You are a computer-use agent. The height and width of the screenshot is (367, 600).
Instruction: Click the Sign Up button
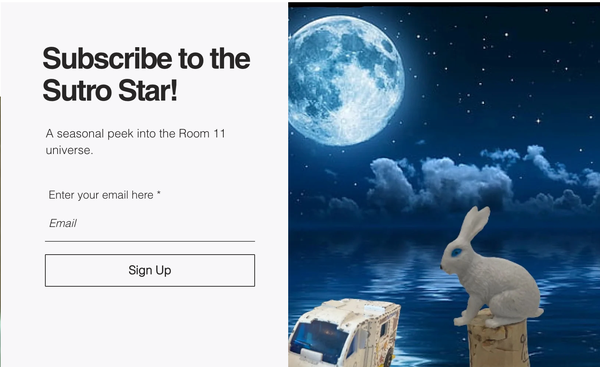pyautogui.click(x=150, y=270)
